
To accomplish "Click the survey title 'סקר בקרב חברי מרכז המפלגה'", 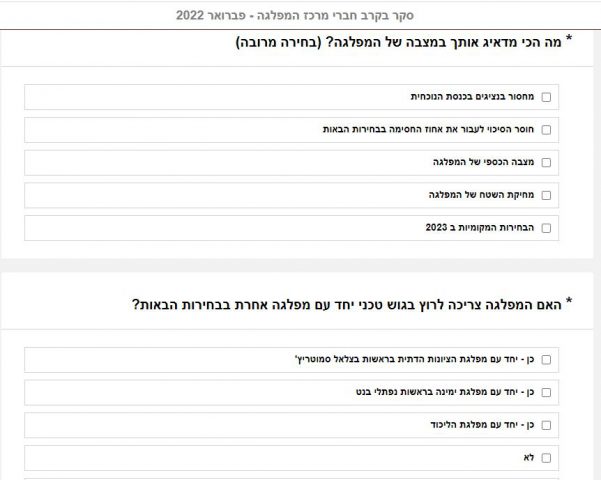I will 300,16.
